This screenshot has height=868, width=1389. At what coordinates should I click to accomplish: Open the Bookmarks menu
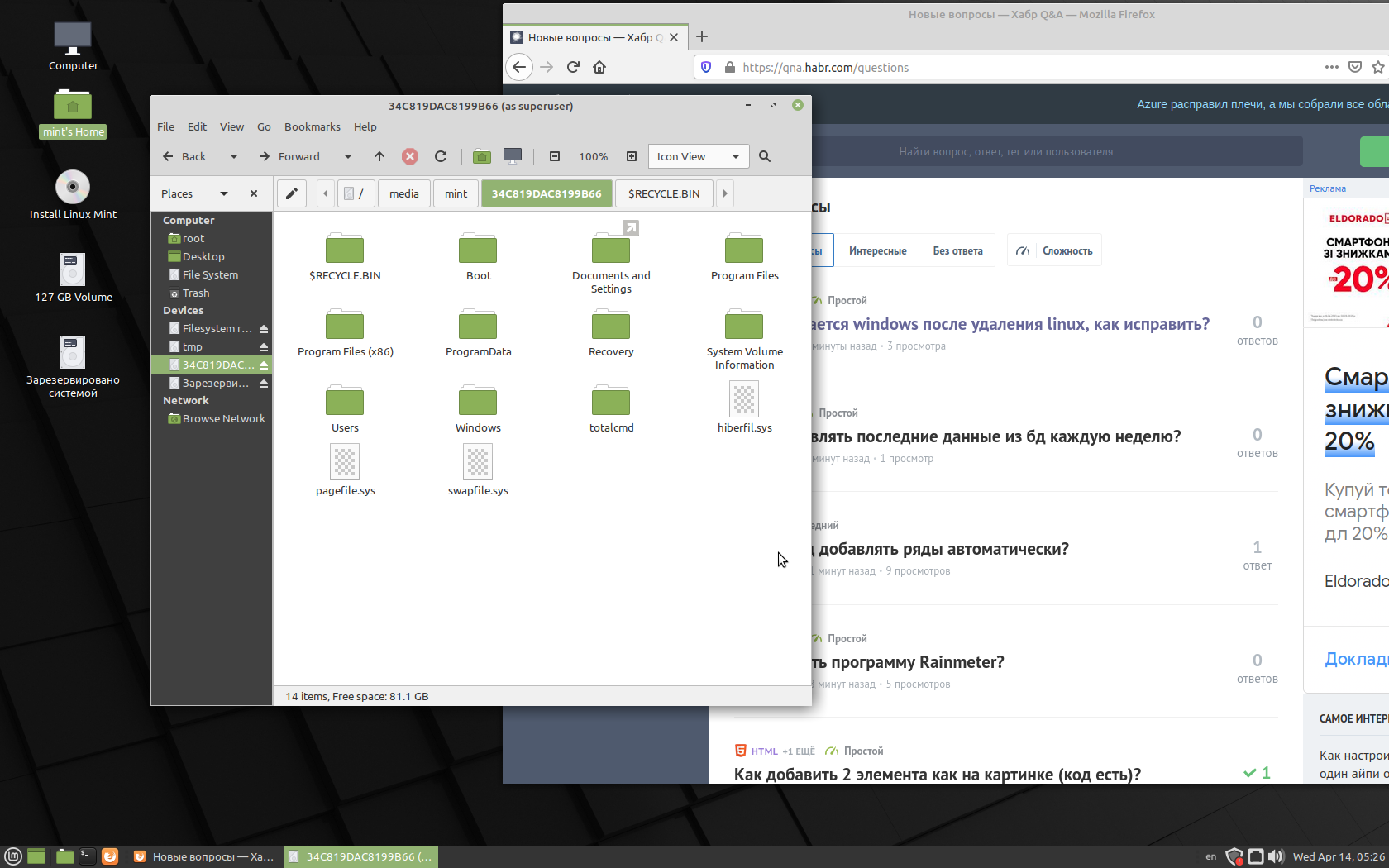313,126
